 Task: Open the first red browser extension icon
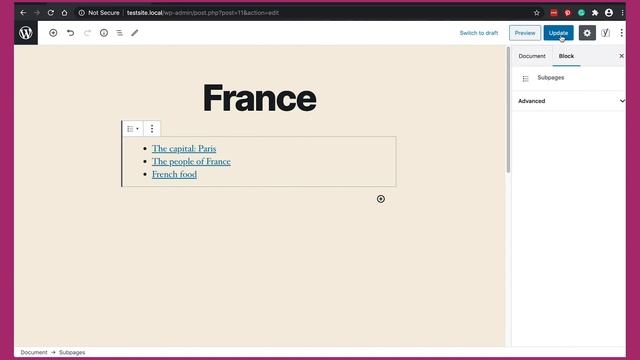(x=553, y=13)
